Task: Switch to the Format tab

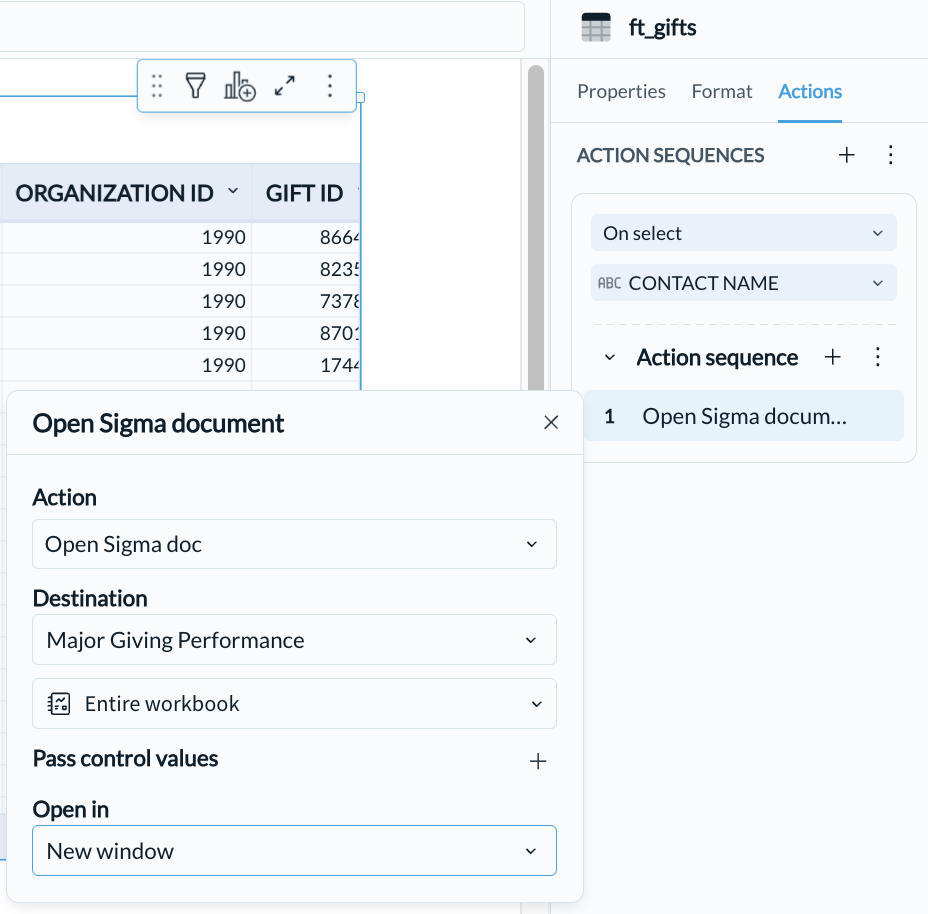Action: (x=721, y=92)
